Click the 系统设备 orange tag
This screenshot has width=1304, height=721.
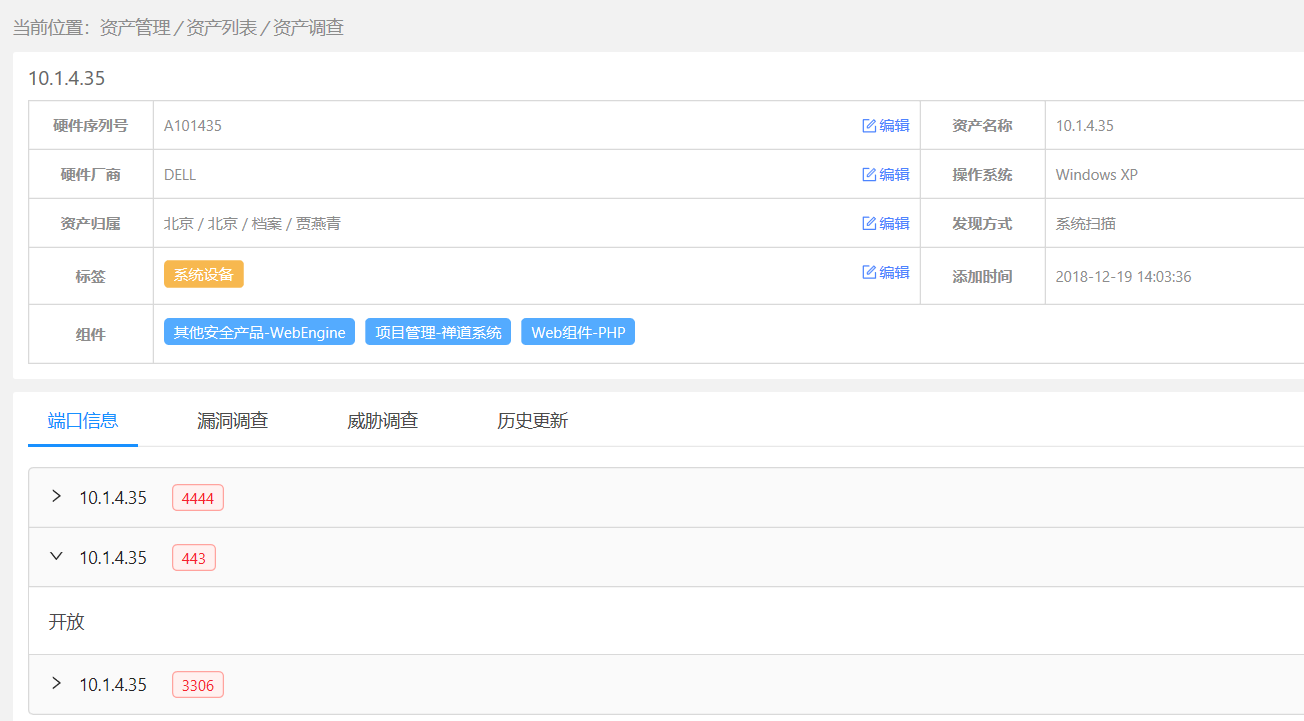[x=204, y=275]
